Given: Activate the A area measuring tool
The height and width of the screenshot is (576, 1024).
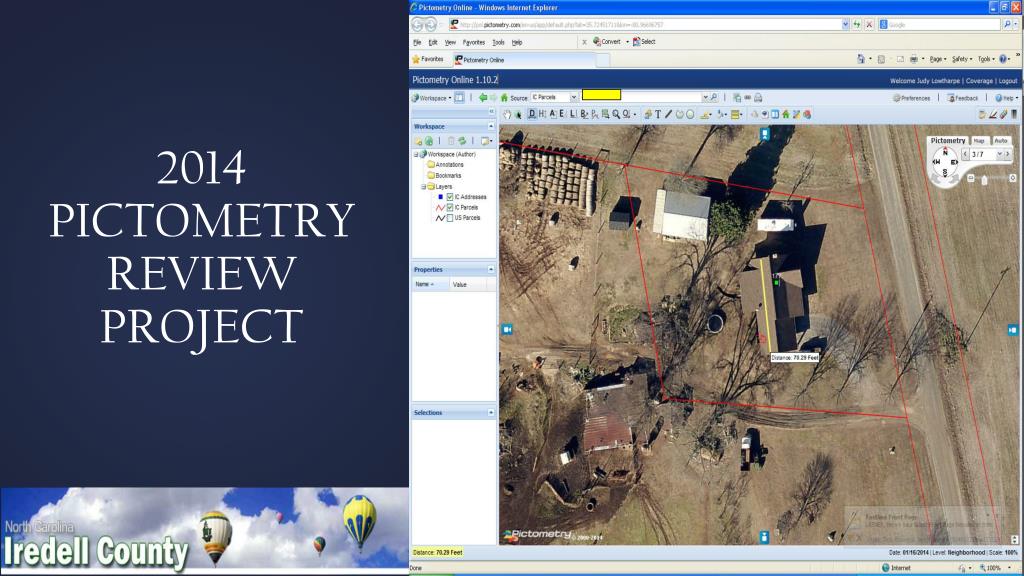Looking at the screenshot, I should [x=552, y=114].
